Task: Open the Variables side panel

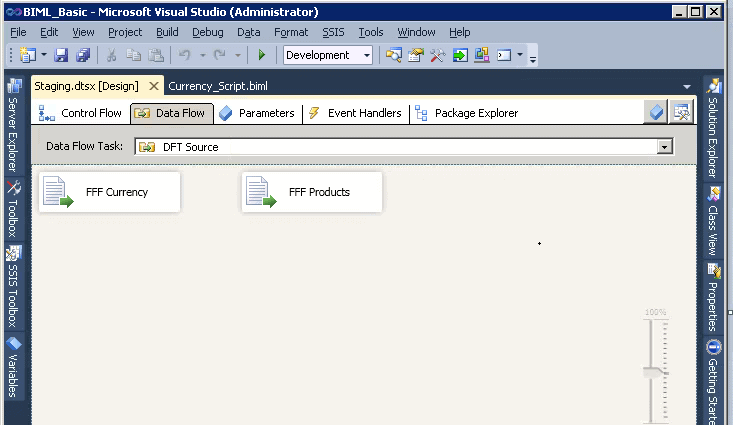Action: pyautogui.click(x=14, y=367)
